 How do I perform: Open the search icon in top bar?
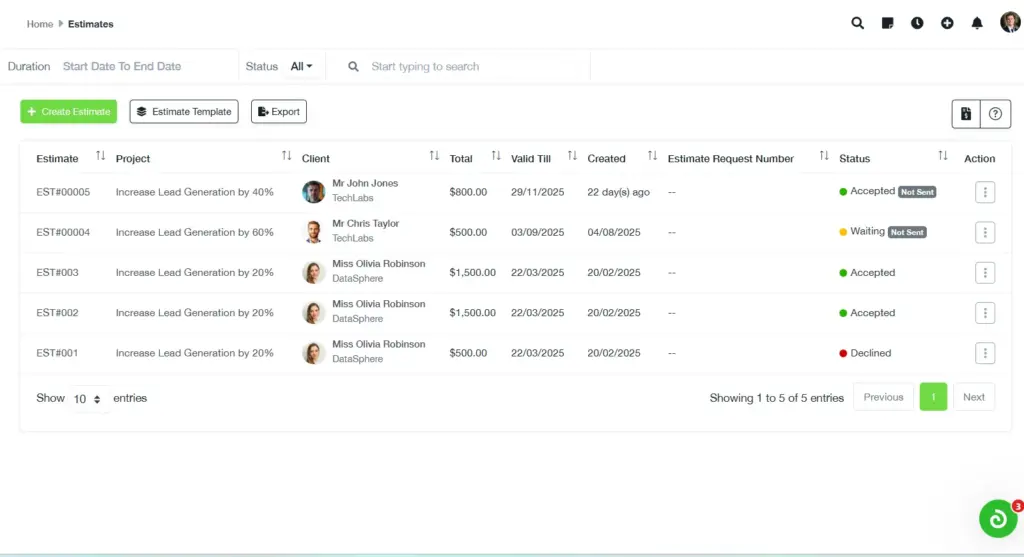point(857,24)
